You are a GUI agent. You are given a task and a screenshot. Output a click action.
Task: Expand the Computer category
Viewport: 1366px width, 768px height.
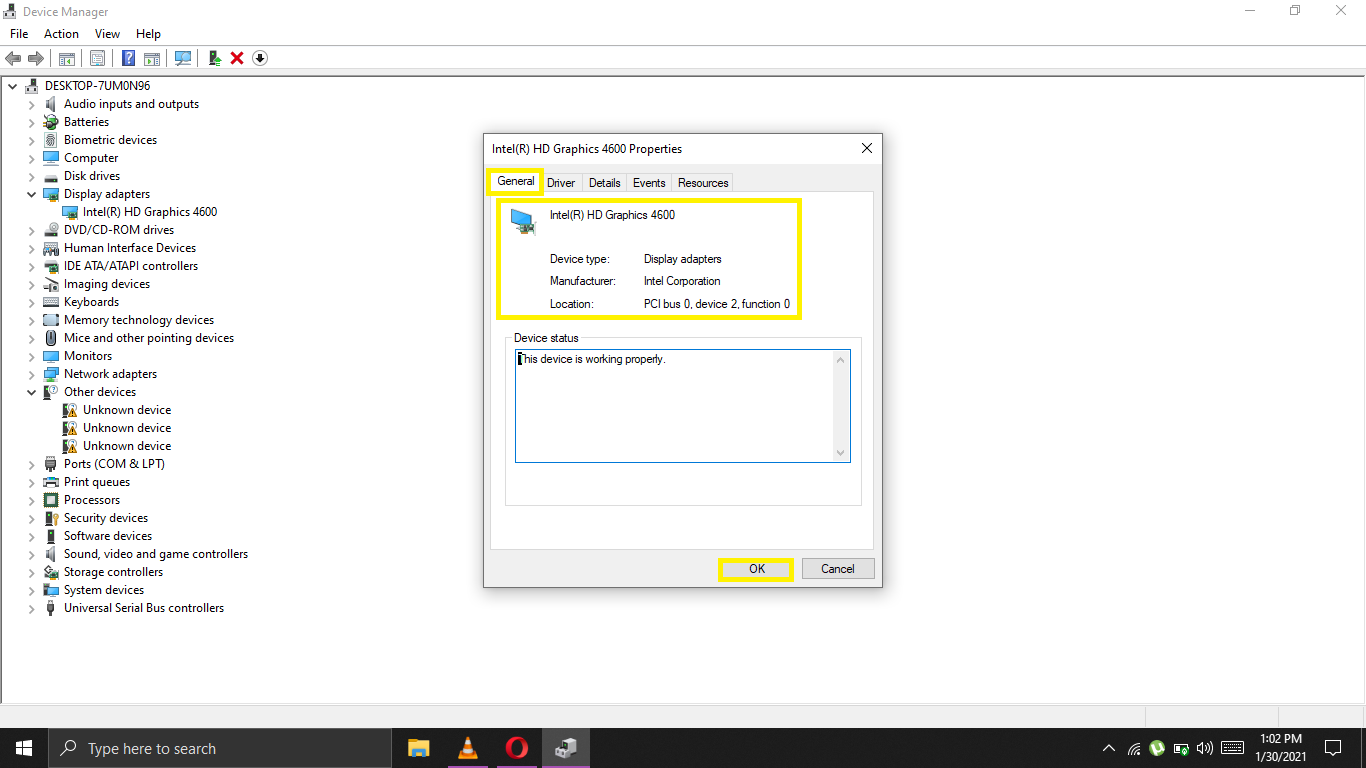click(x=32, y=158)
